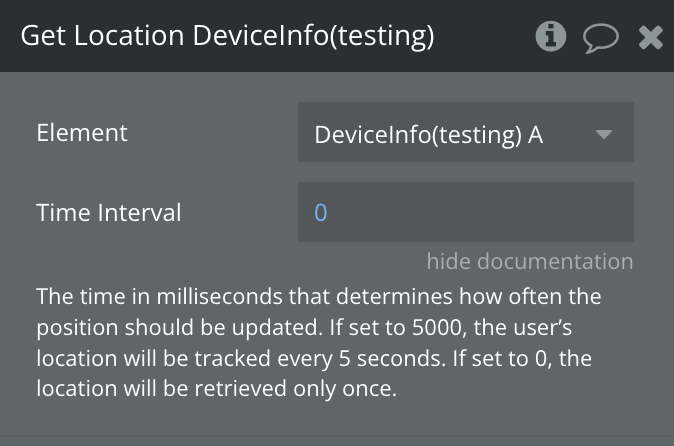The height and width of the screenshot is (446, 674).
Task: Click the words Get Location in header
Action: [102, 37]
